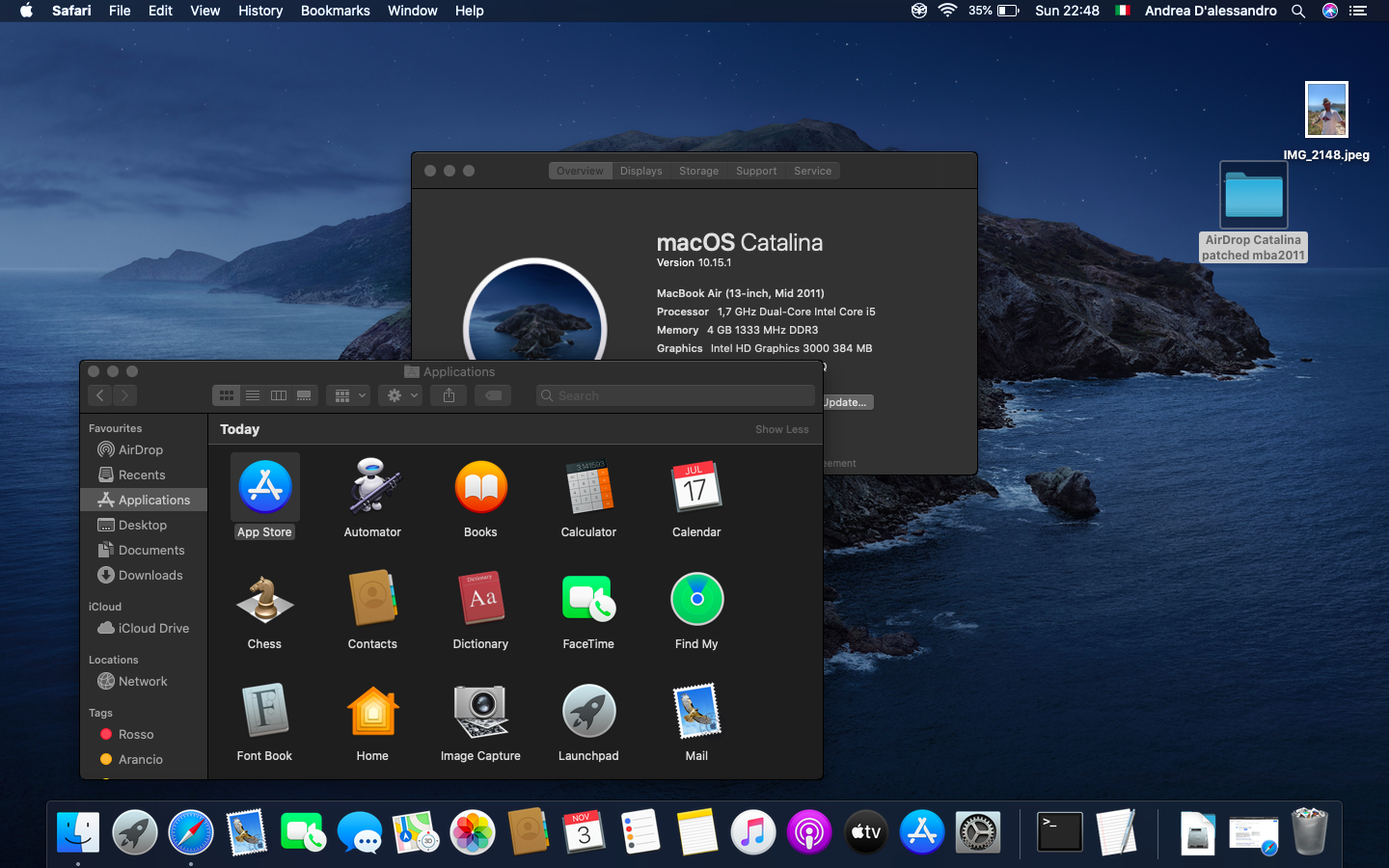Screen dimensions: 1389x868
Task: Click Finder icon in the Dock
Action: 78,831
